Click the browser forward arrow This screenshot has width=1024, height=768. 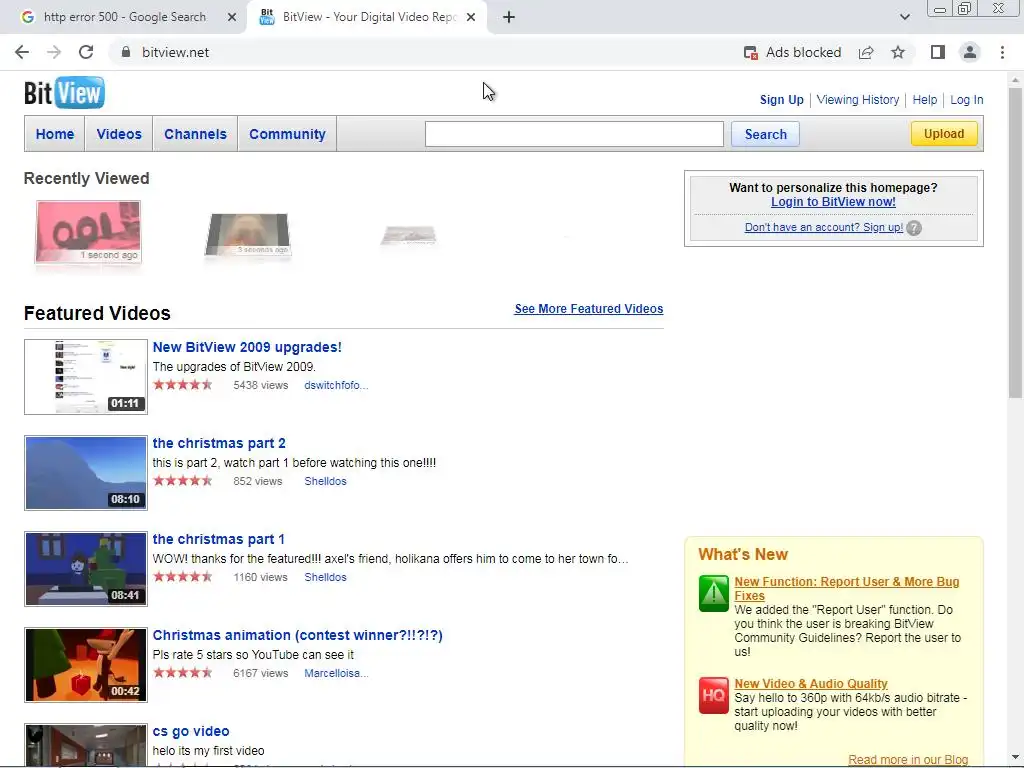(x=54, y=52)
